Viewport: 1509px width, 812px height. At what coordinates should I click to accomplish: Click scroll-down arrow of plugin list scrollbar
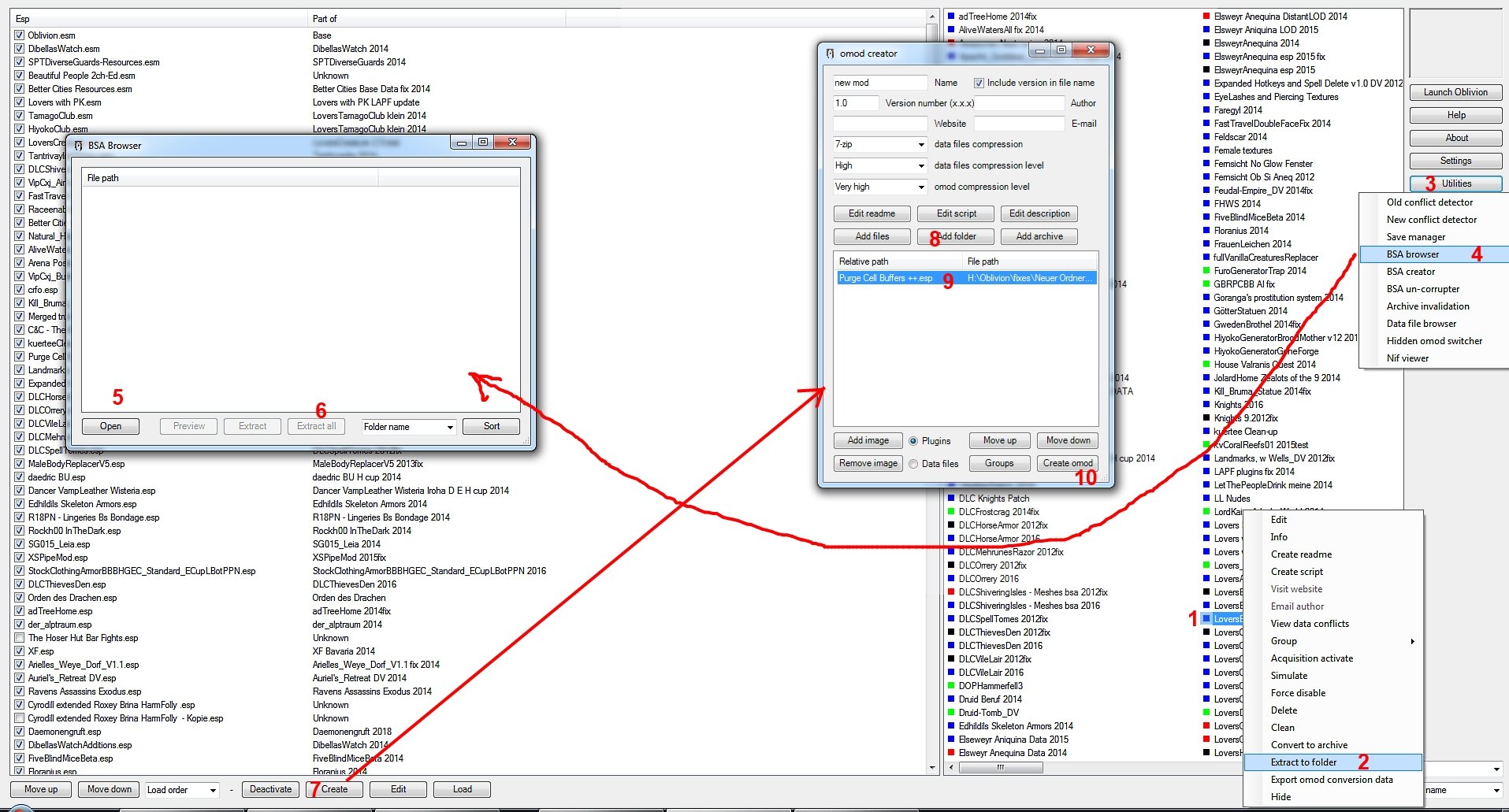tap(932, 767)
